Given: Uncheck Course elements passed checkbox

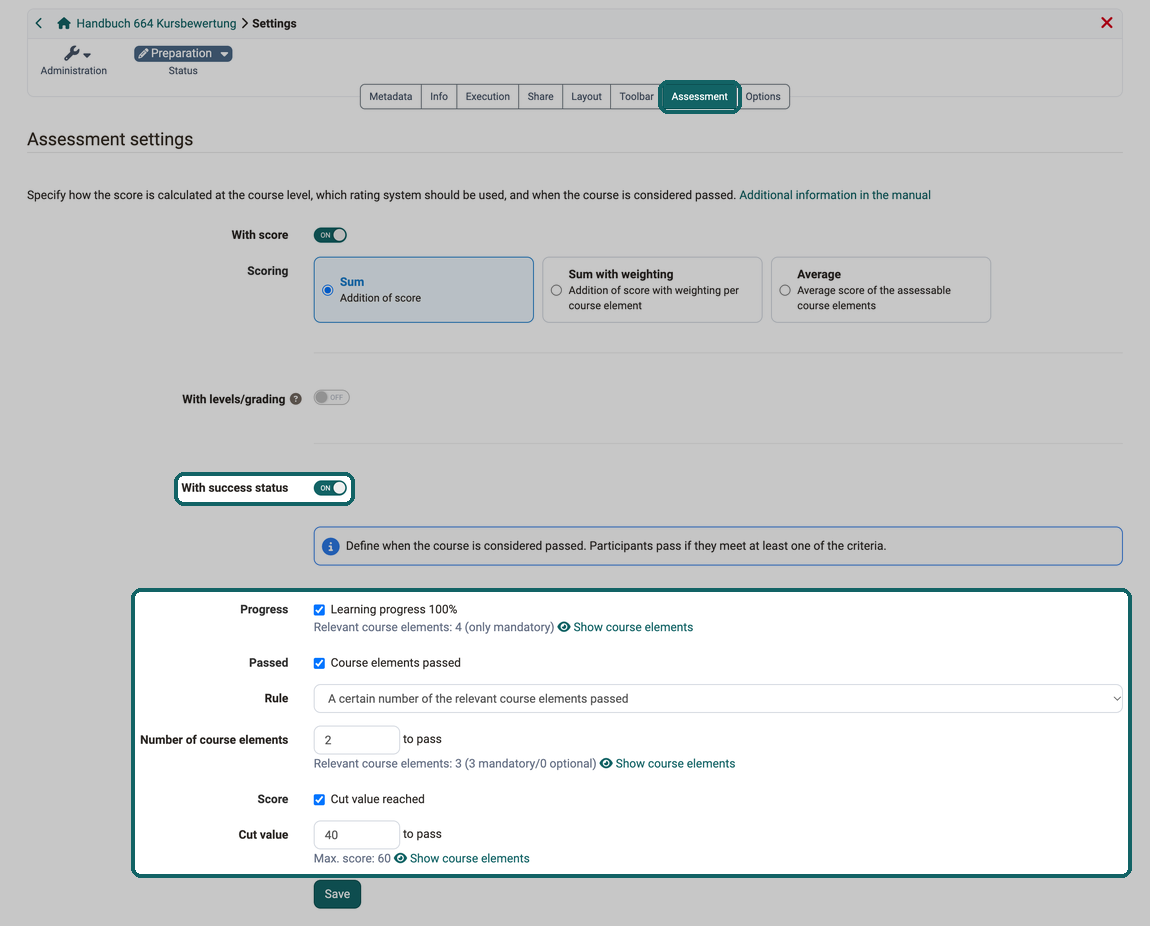Looking at the screenshot, I should (319, 664).
